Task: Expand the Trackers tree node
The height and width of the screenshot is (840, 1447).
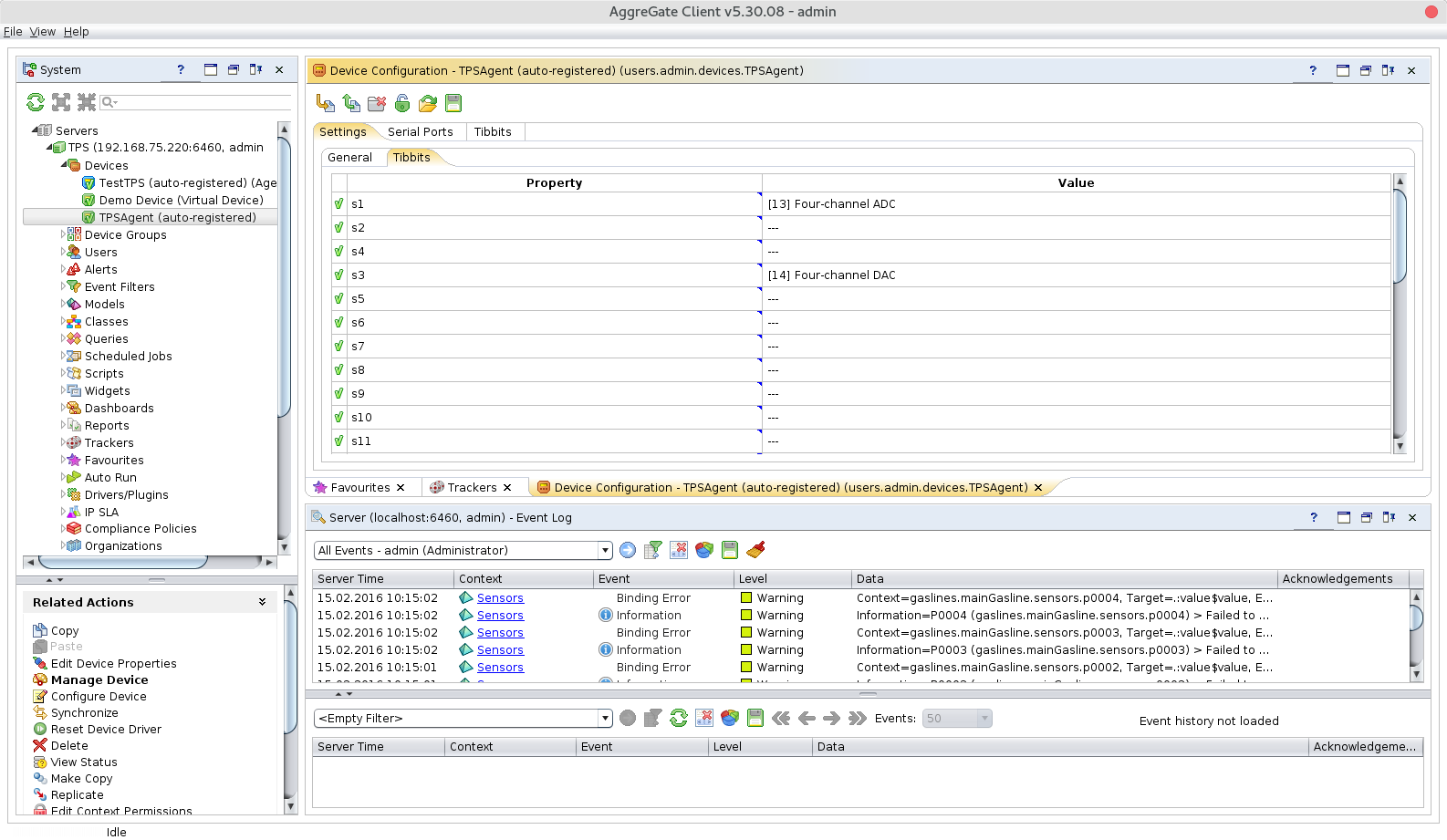Action: point(63,442)
